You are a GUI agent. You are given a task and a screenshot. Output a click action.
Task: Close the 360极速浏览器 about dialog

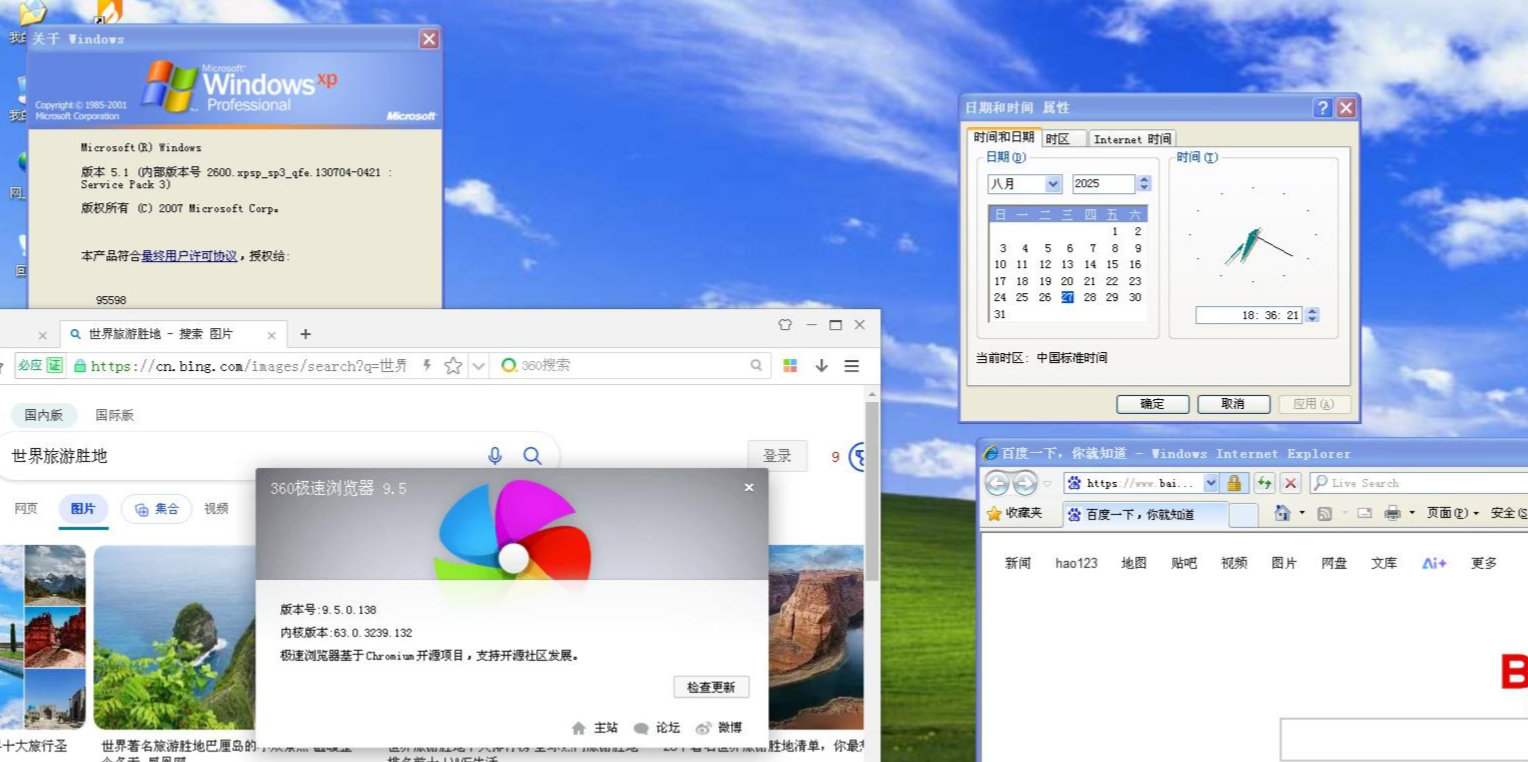pos(749,488)
